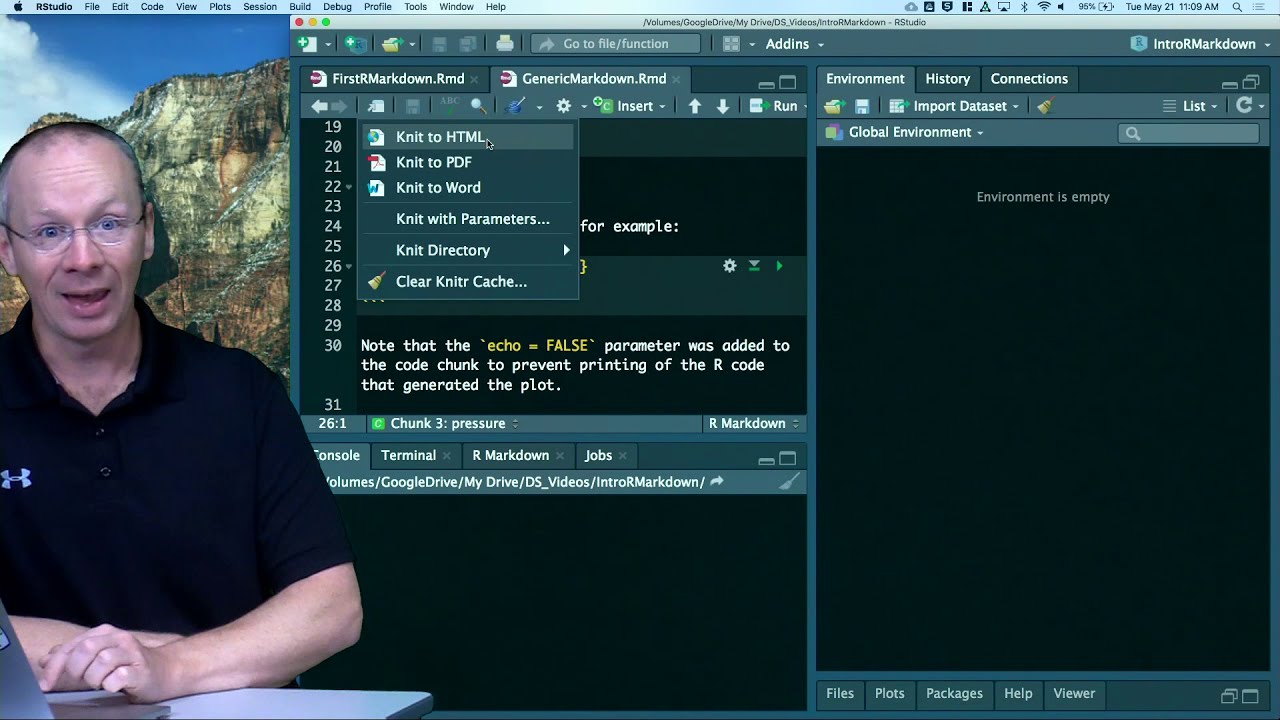Click the New File icon in main toolbar
Viewport: 1280px width, 720px height.
pyautogui.click(x=307, y=44)
